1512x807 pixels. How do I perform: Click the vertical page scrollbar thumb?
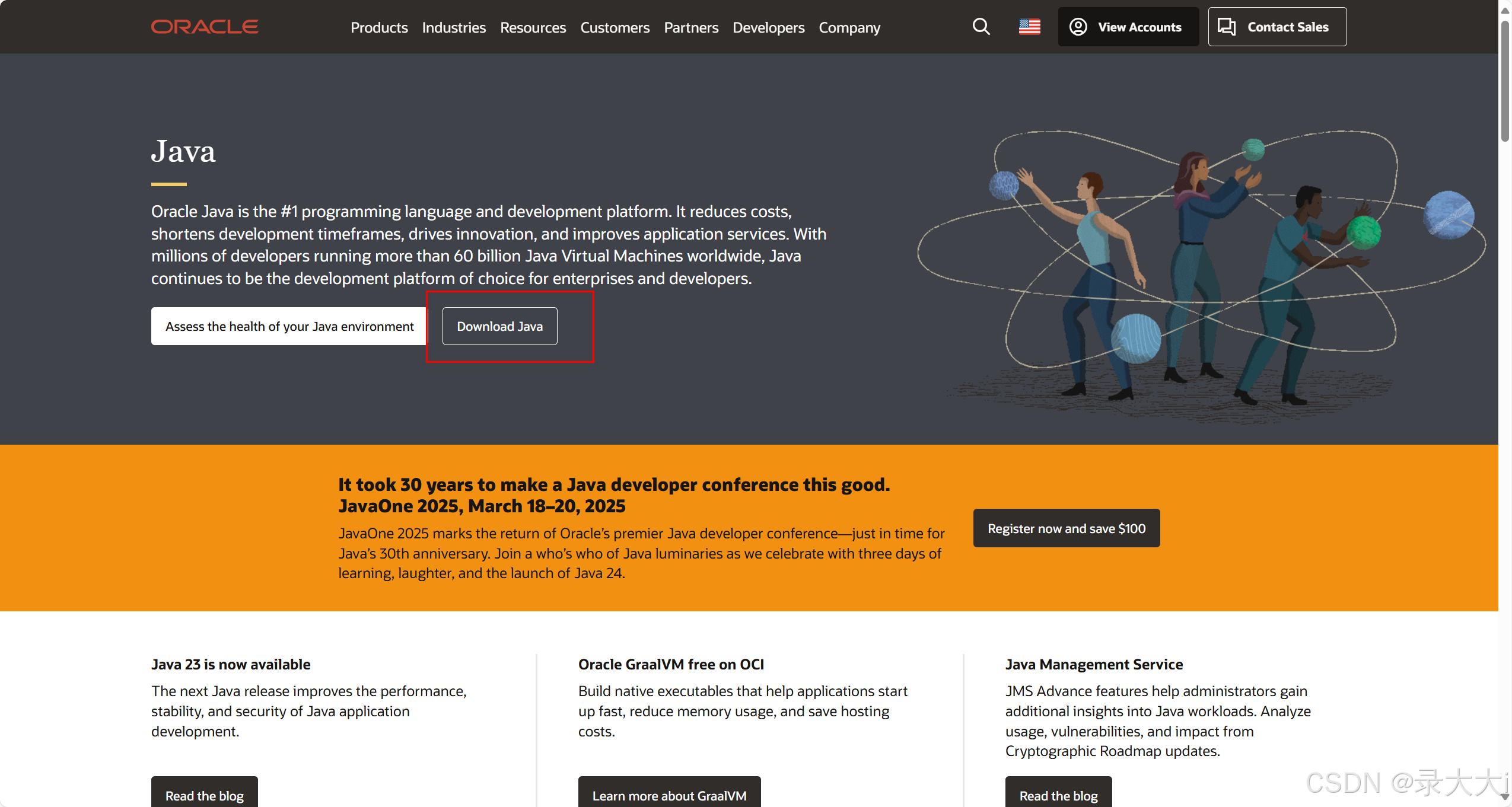pyautogui.click(x=1505, y=80)
